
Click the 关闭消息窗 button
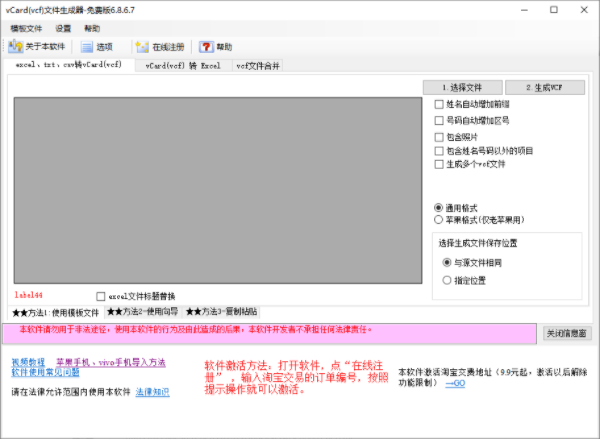[x=568, y=332]
